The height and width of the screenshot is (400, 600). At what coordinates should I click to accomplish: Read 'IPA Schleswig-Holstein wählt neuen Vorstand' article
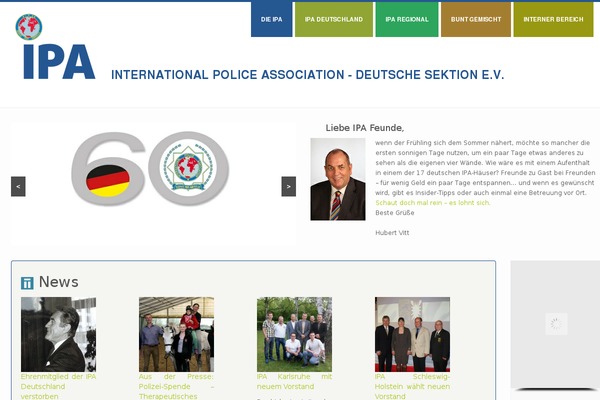(412, 387)
